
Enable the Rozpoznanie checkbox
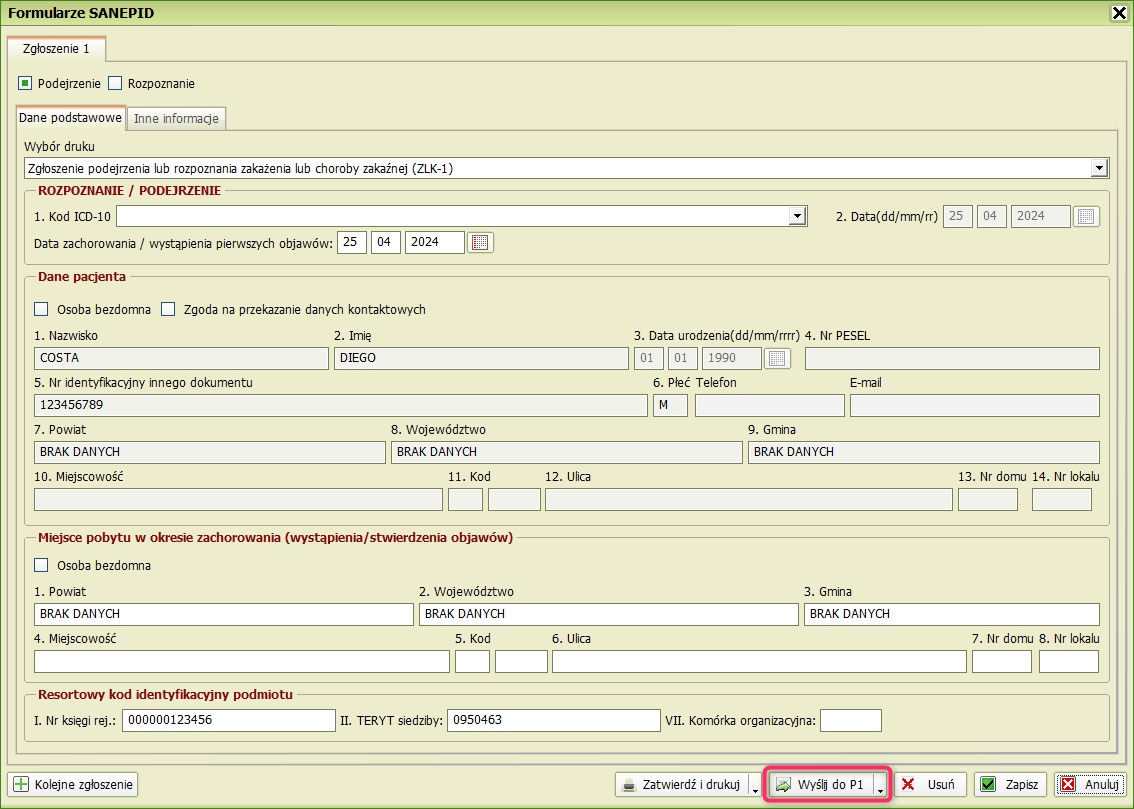[115, 84]
